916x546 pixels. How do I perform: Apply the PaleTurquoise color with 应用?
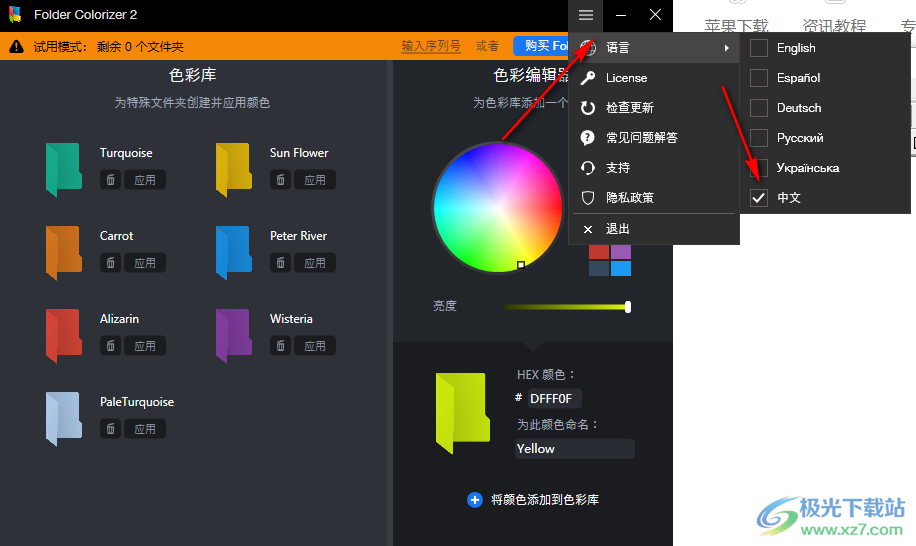[x=145, y=429]
